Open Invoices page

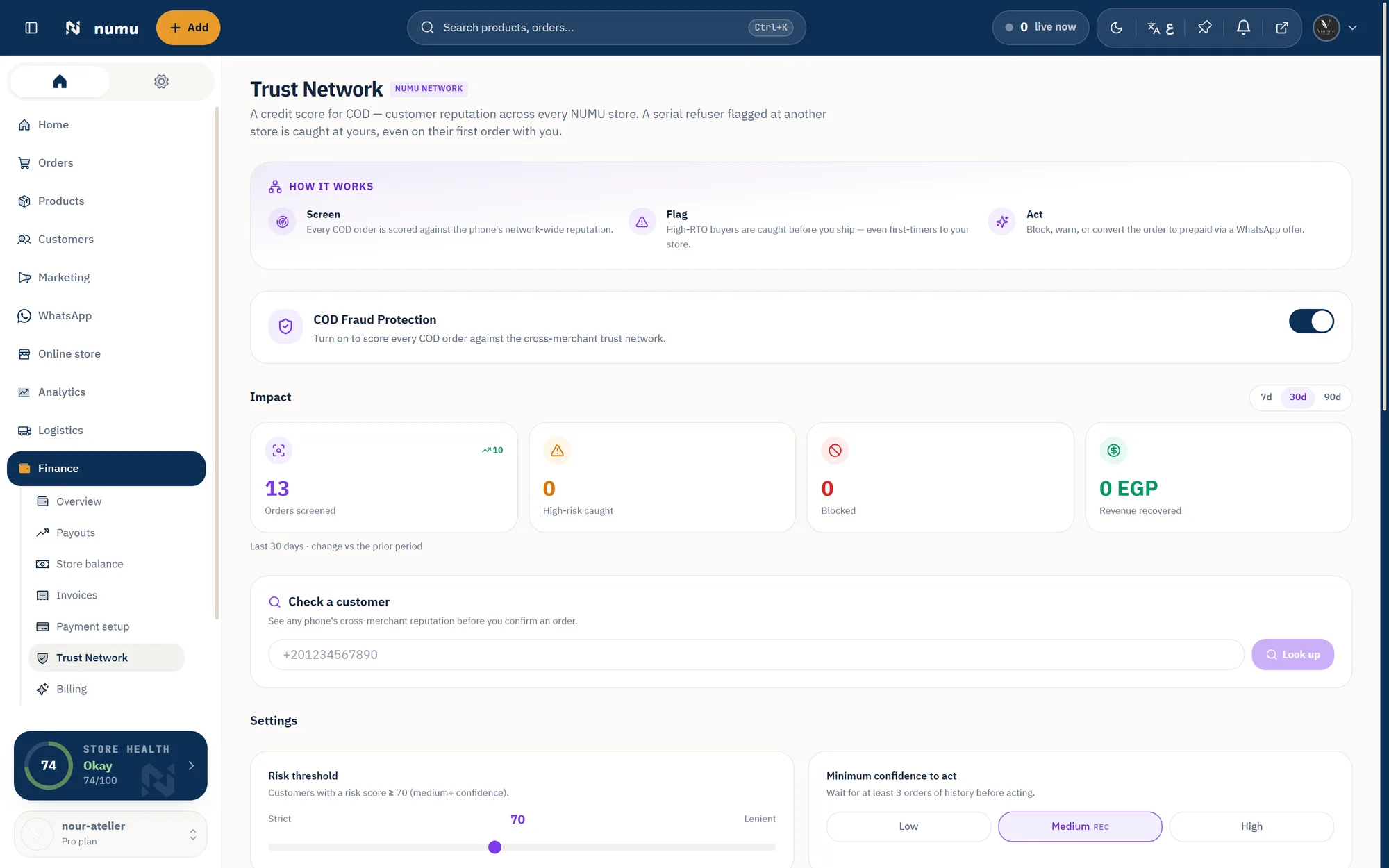[x=107, y=595]
